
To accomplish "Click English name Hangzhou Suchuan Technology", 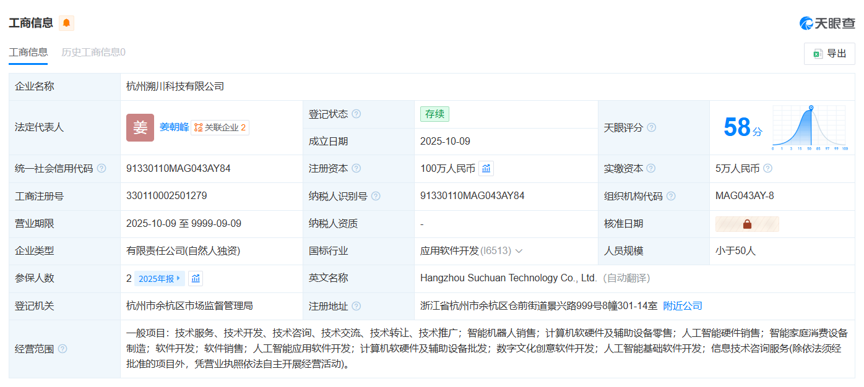I will (x=508, y=278).
